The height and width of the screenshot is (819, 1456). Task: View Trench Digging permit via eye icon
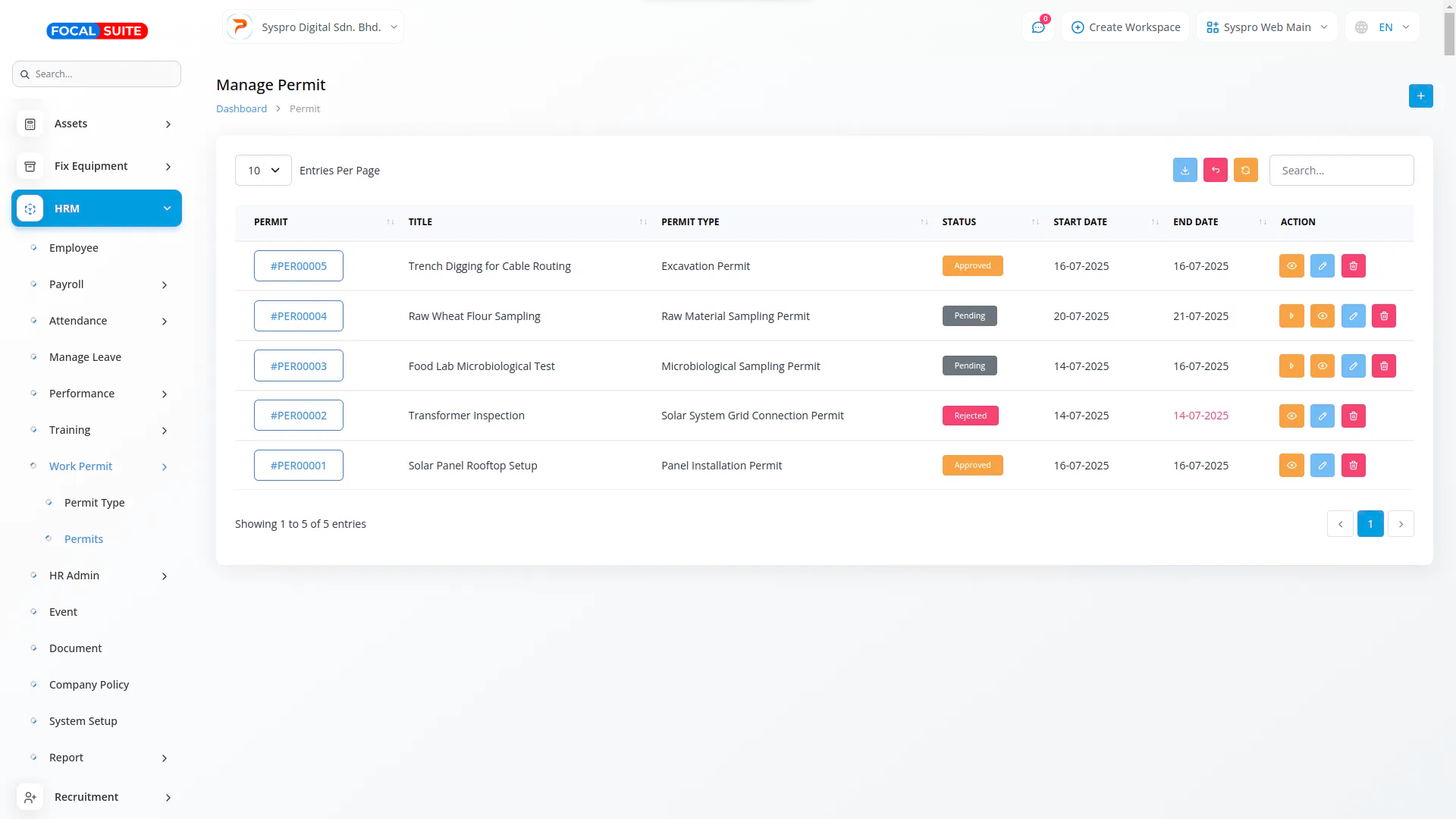1291,266
